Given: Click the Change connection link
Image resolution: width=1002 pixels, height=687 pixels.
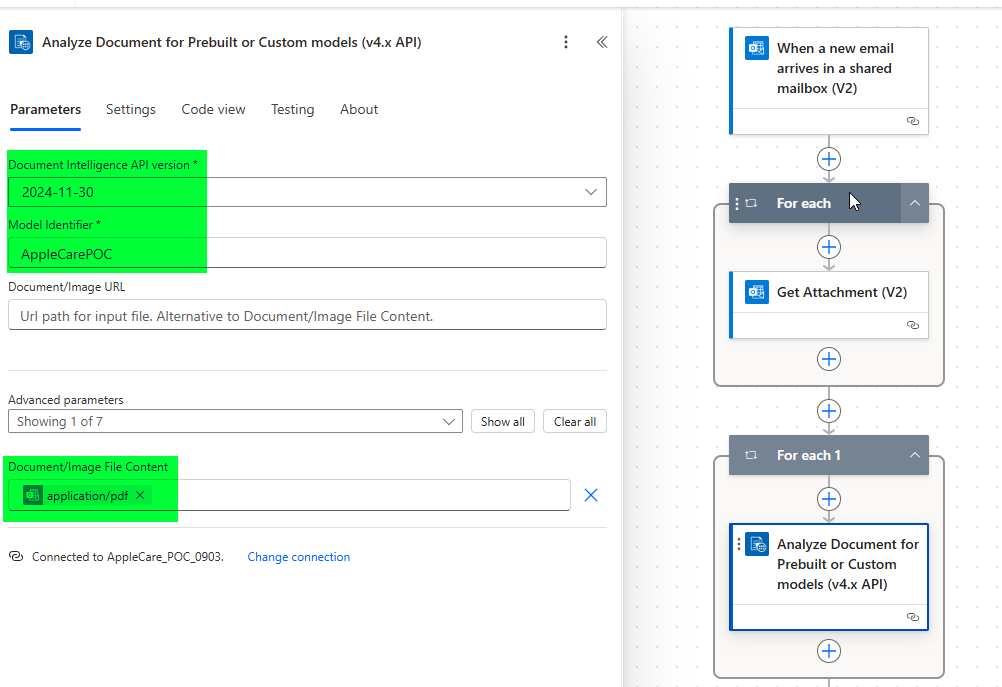Looking at the screenshot, I should 298,557.
